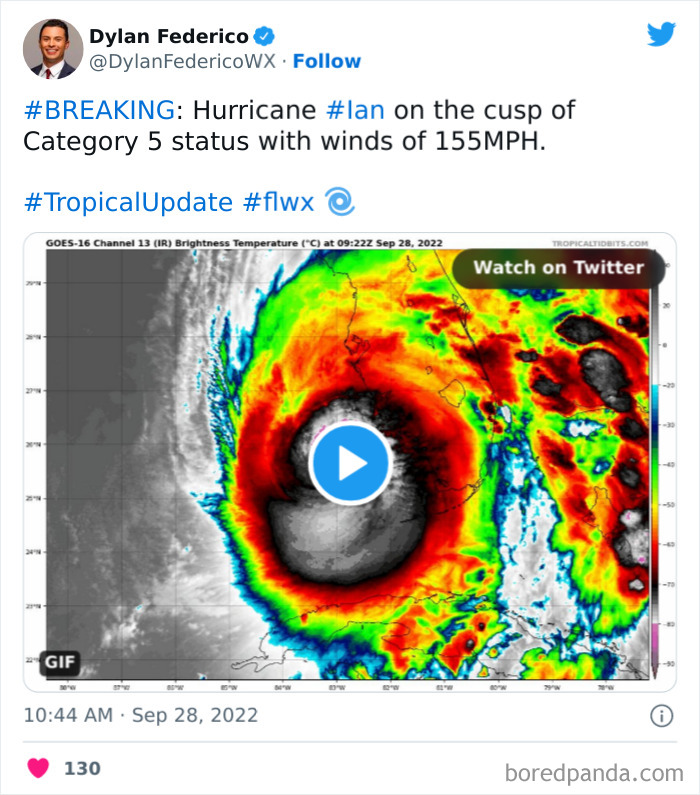Open the #TropicalUpdate hashtag

pos(127,203)
